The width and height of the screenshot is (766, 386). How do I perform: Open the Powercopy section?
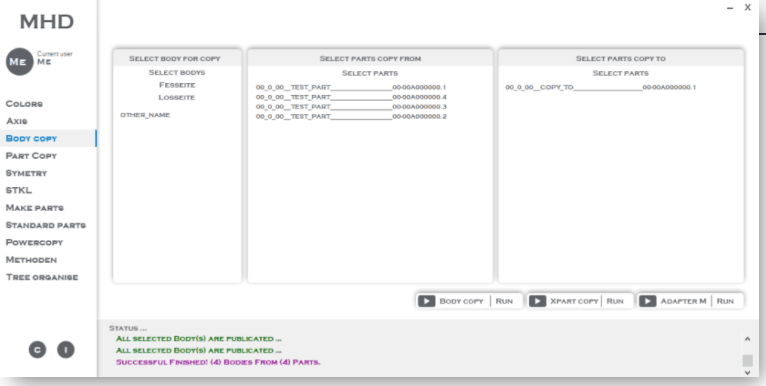pyautogui.click(x=34, y=242)
